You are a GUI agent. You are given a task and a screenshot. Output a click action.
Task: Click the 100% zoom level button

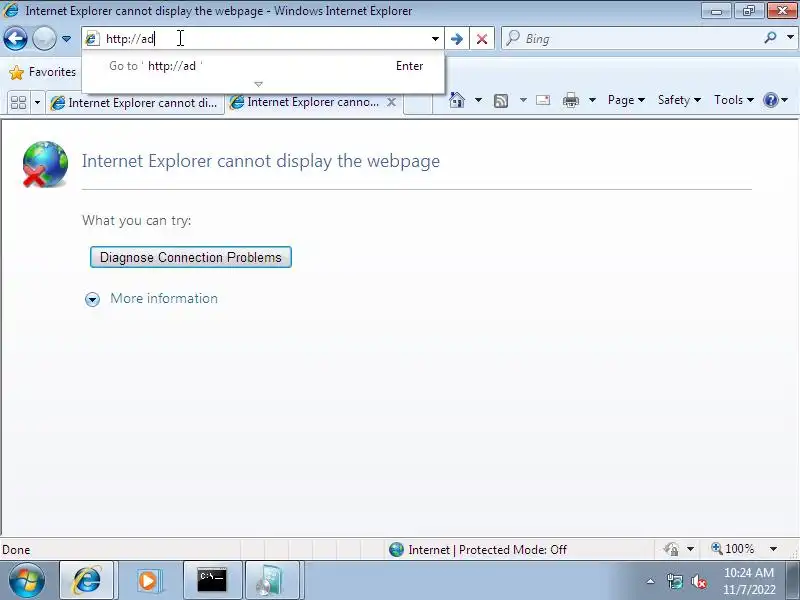coord(733,549)
